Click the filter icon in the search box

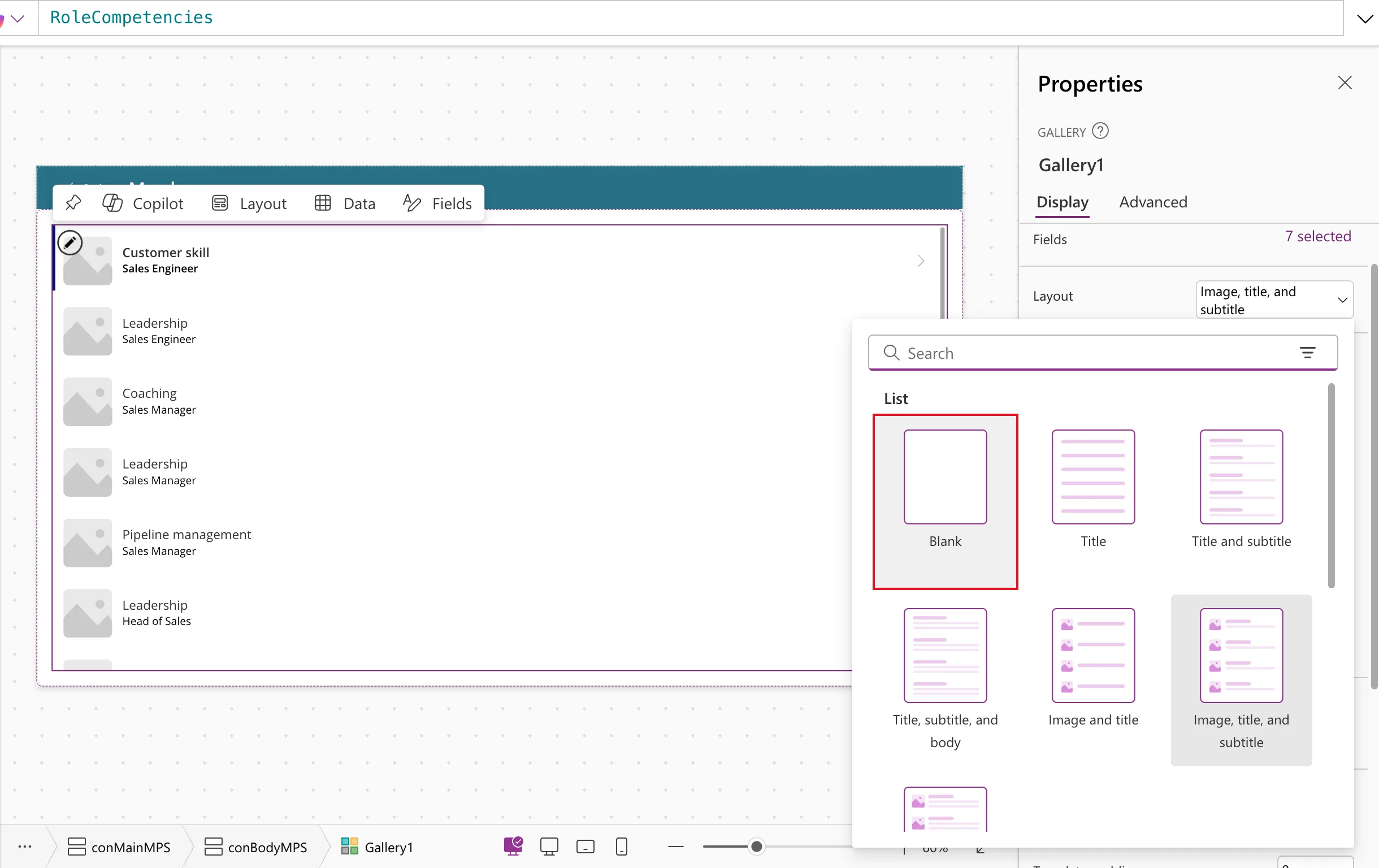pos(1307,353)
